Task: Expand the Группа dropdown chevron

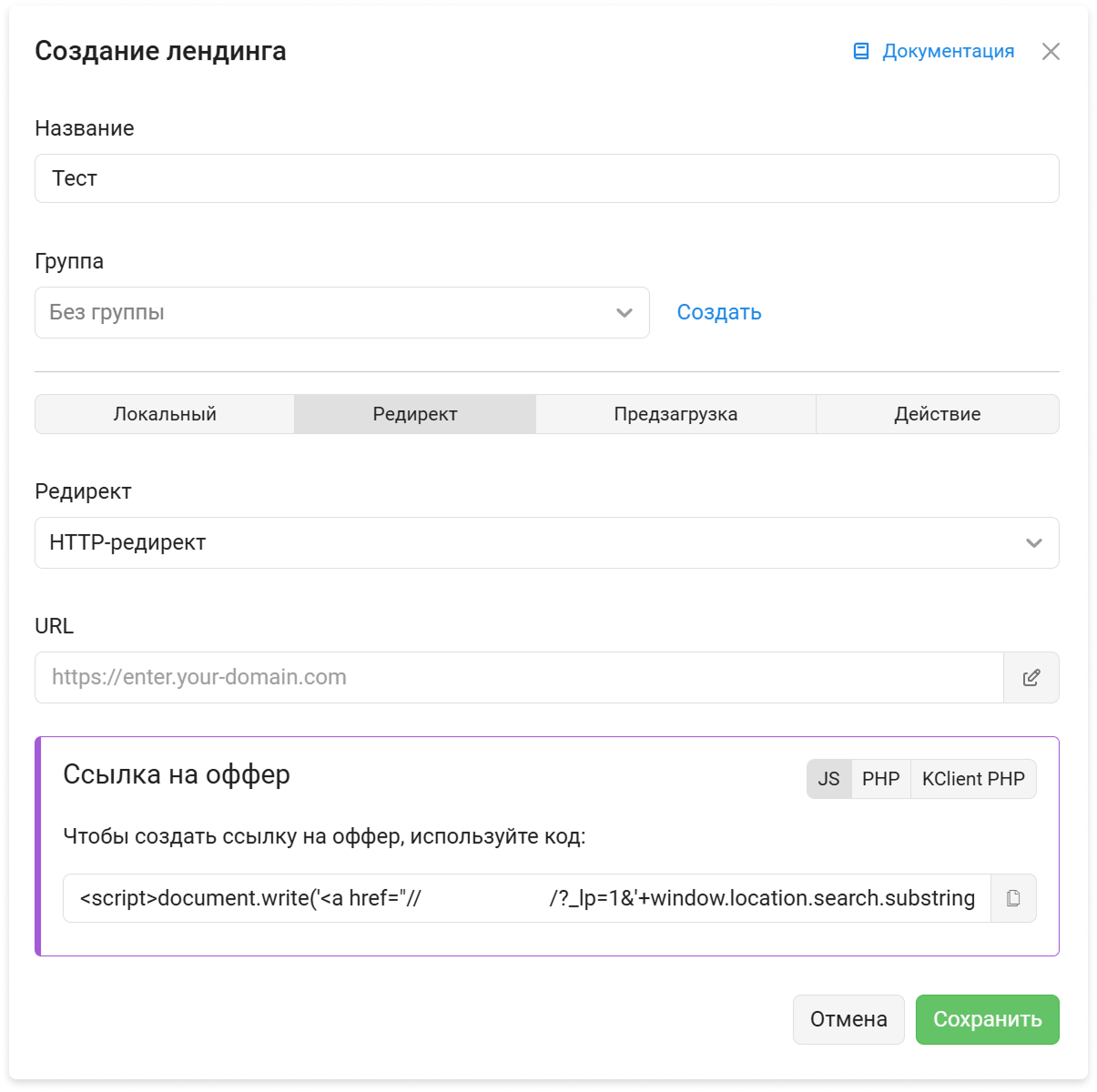Action: (x=625, y=313)
